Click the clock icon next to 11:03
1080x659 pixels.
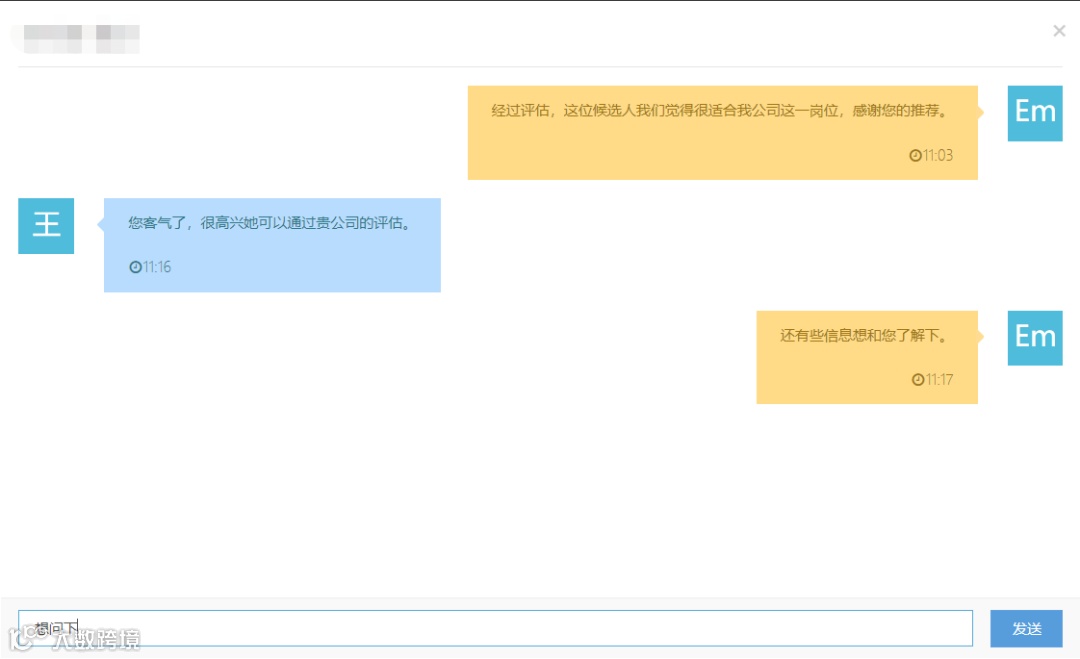[915, 156]
